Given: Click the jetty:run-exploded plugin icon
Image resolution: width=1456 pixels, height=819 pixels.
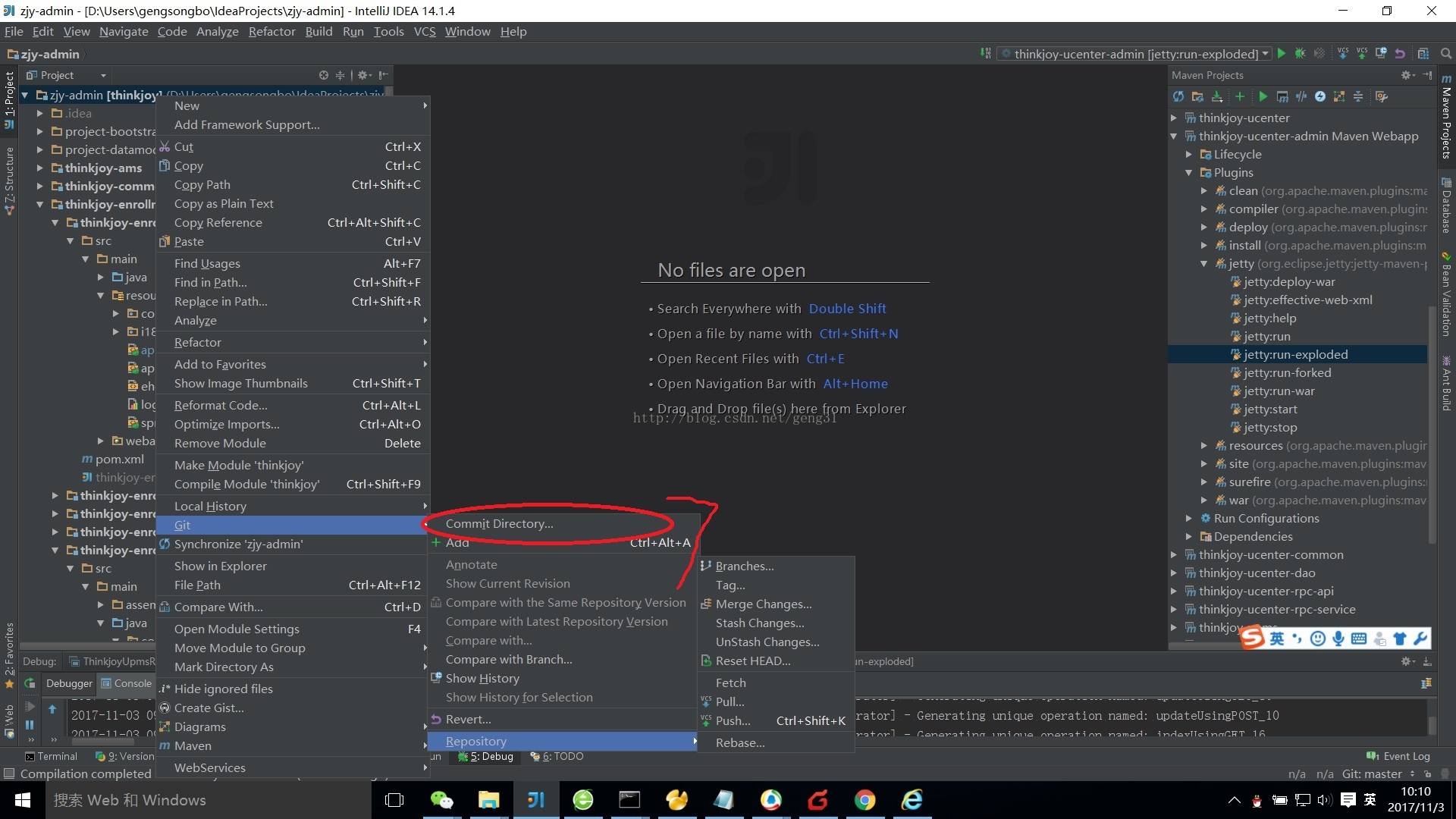Looking at the screenshot, I should 1235,354.
